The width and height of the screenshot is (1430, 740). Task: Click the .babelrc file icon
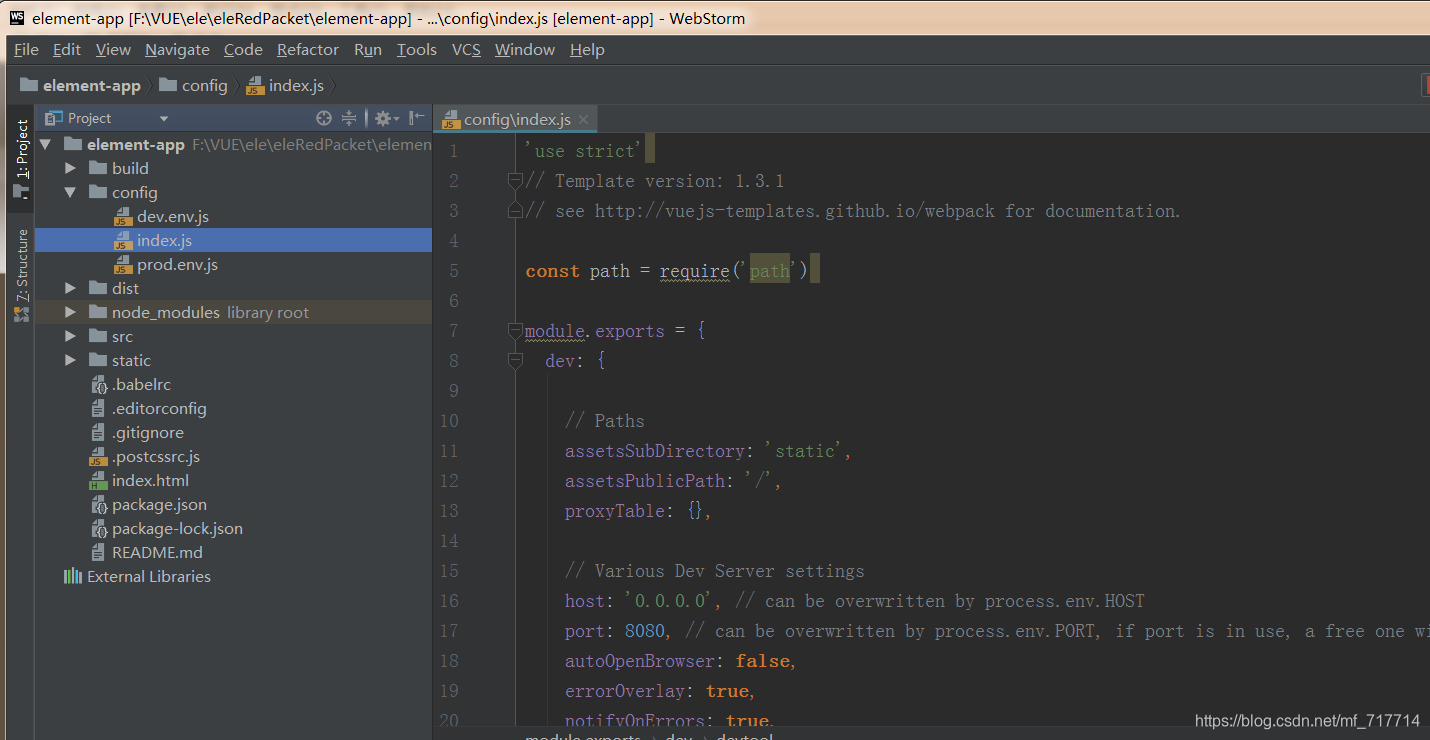click(x=98, y=384)
